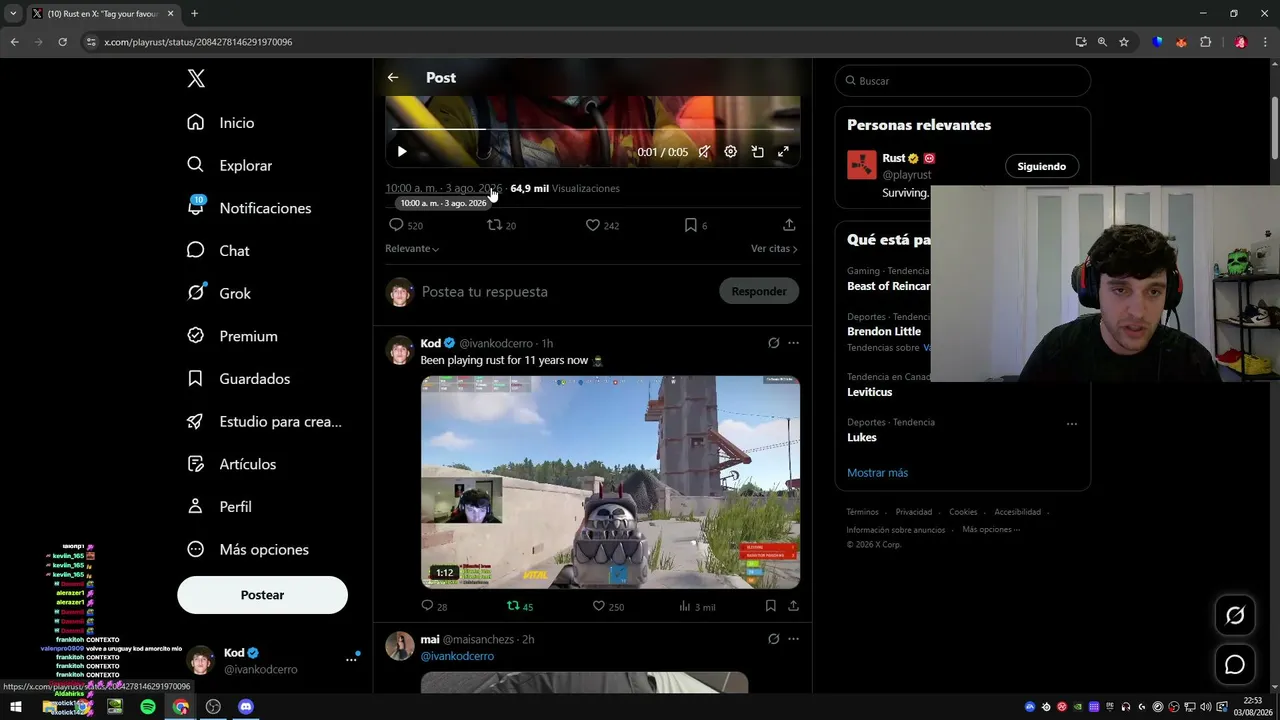
Task: Open Notificaciones in the sidebar
Action: click(249, 208)
